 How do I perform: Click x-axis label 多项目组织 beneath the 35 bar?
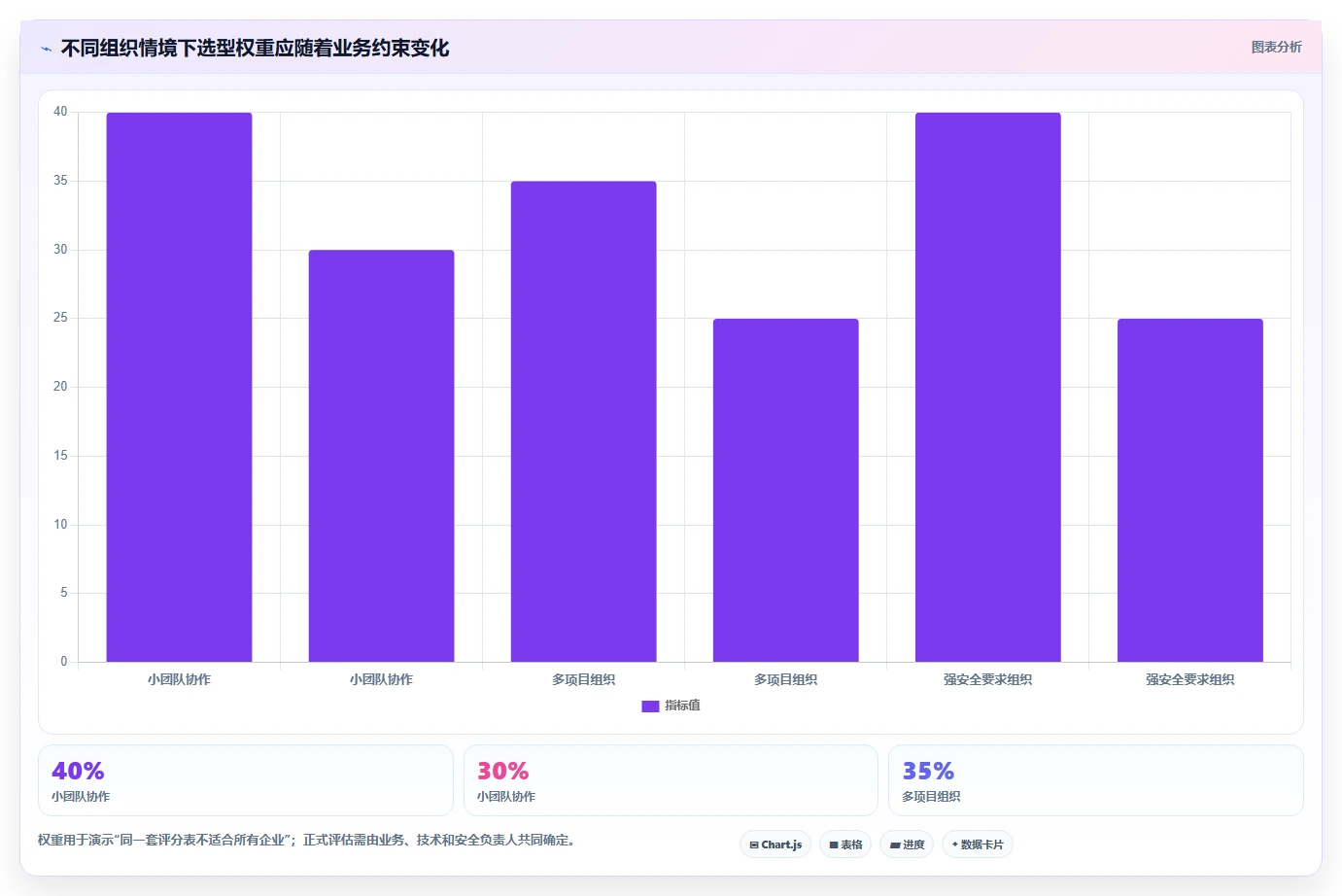[x=583, y=679]
